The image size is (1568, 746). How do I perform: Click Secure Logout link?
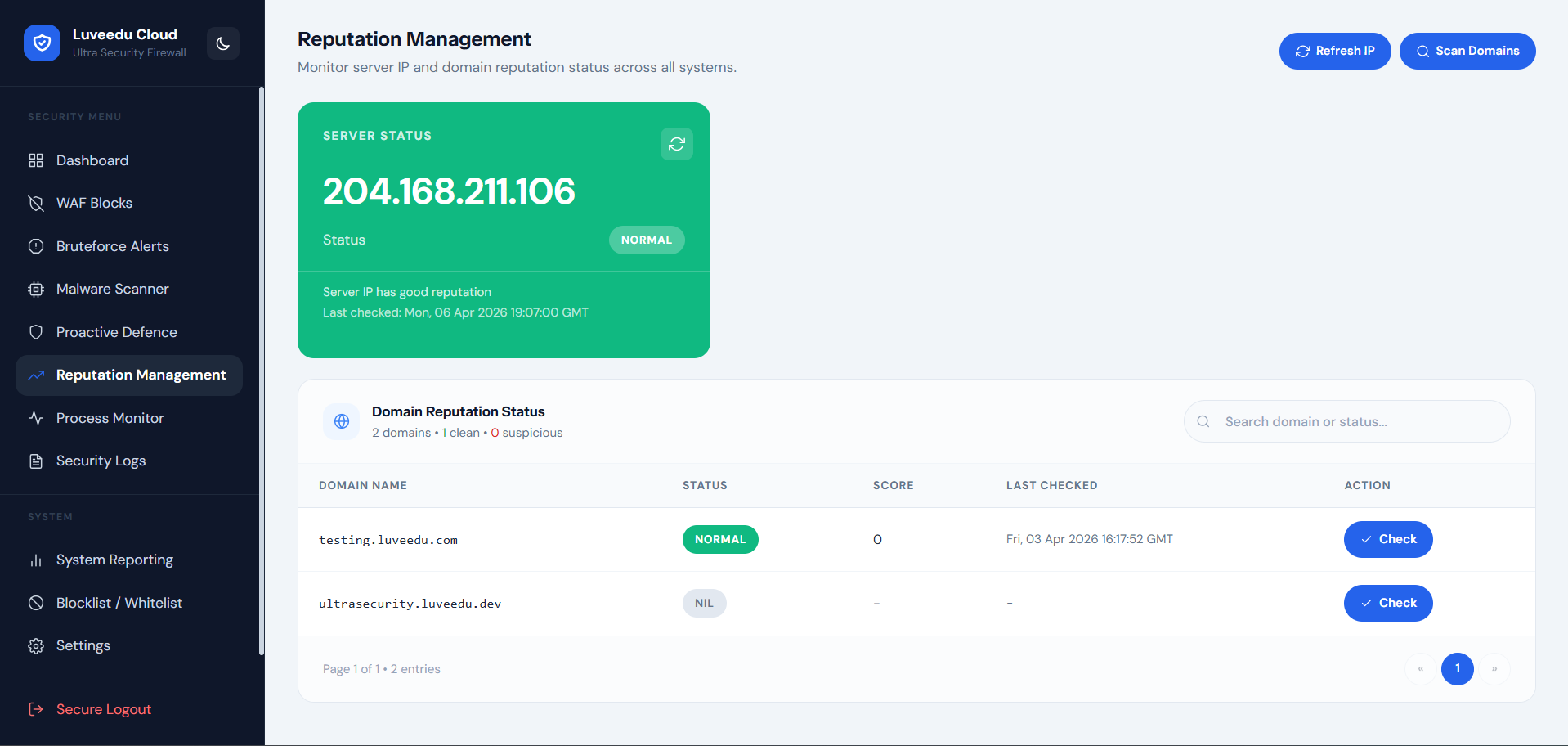coord(104,709)
